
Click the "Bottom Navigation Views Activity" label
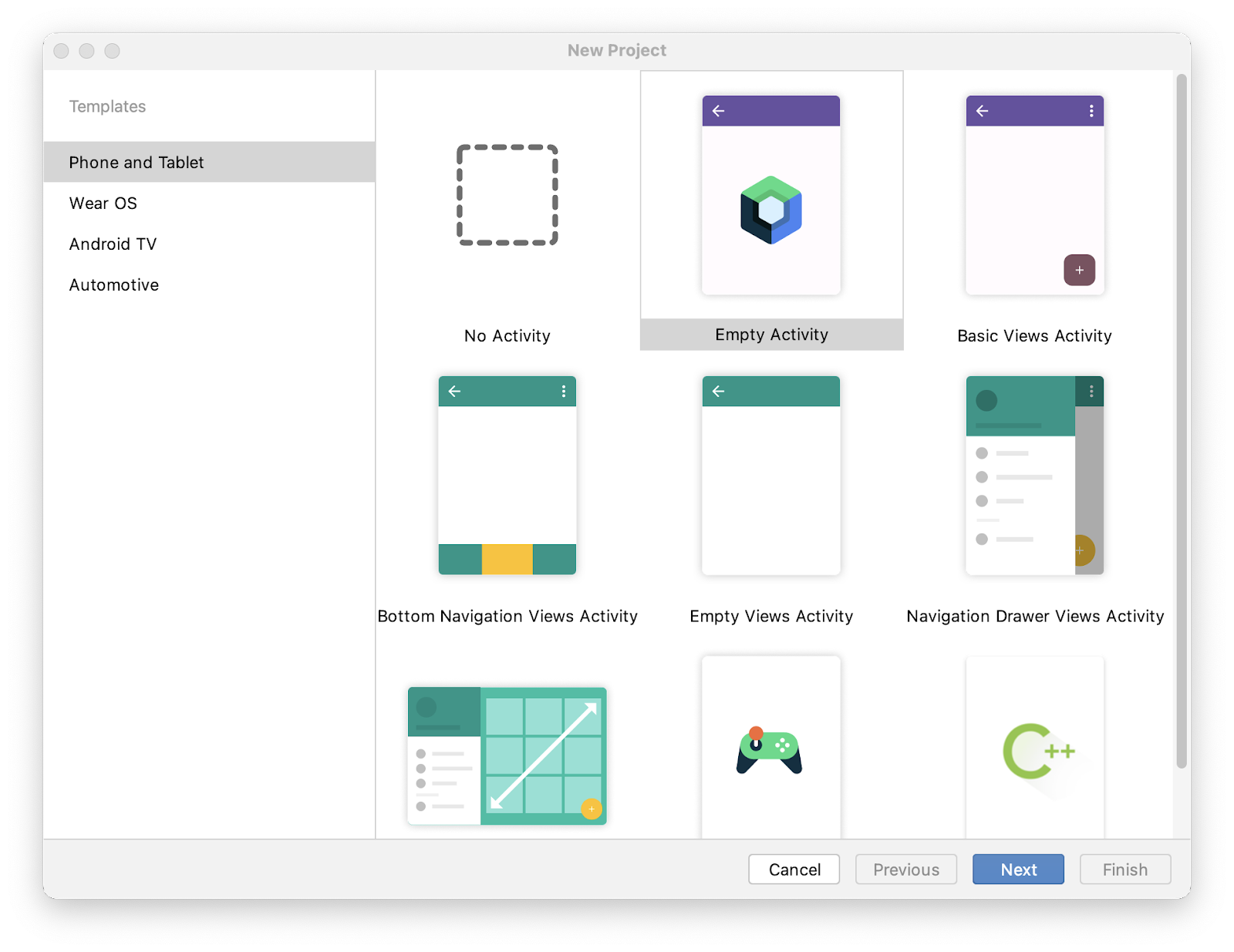[x=507, y=617]
